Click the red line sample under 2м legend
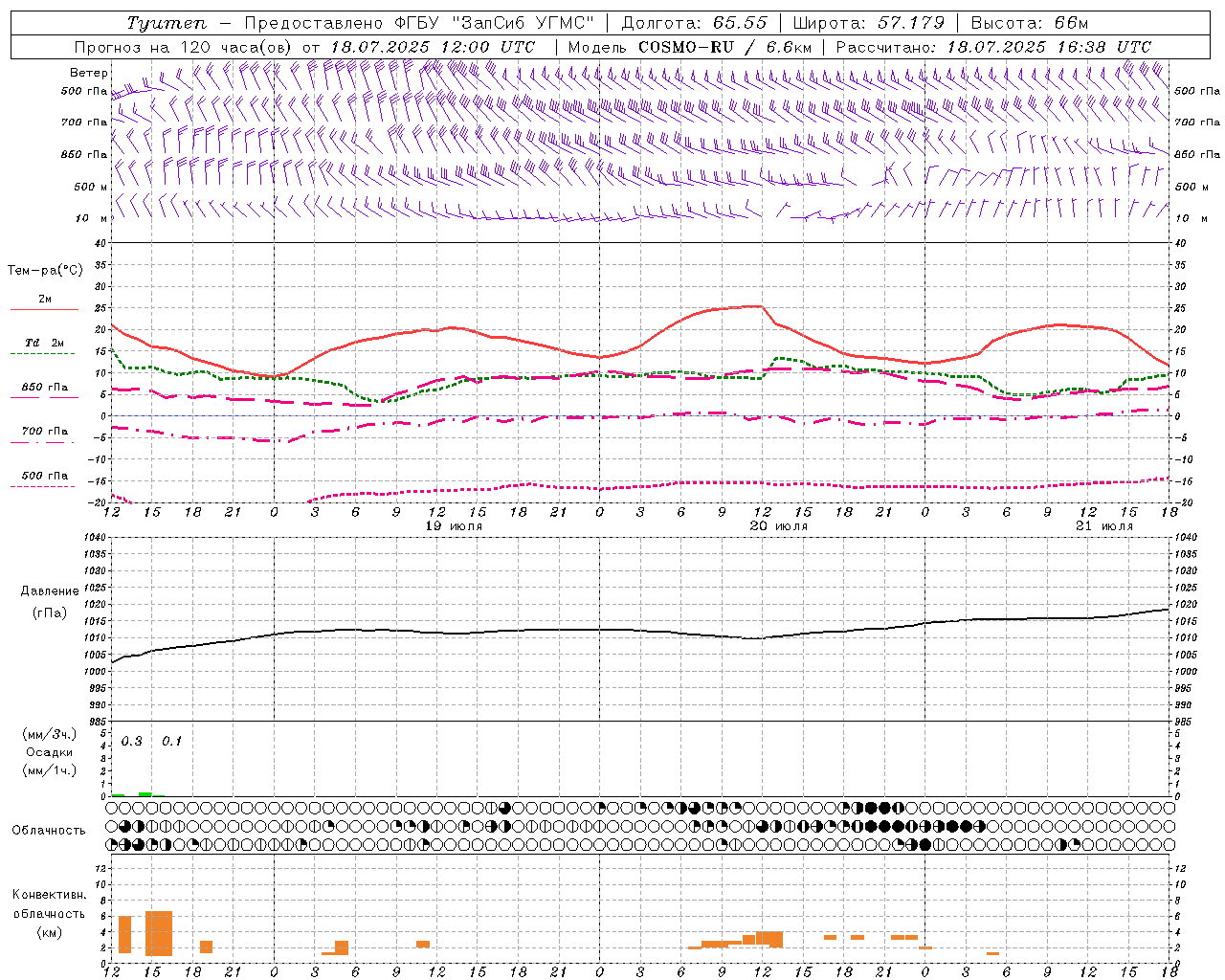Viewport: 1225px width, 980px height. (44, 310)
